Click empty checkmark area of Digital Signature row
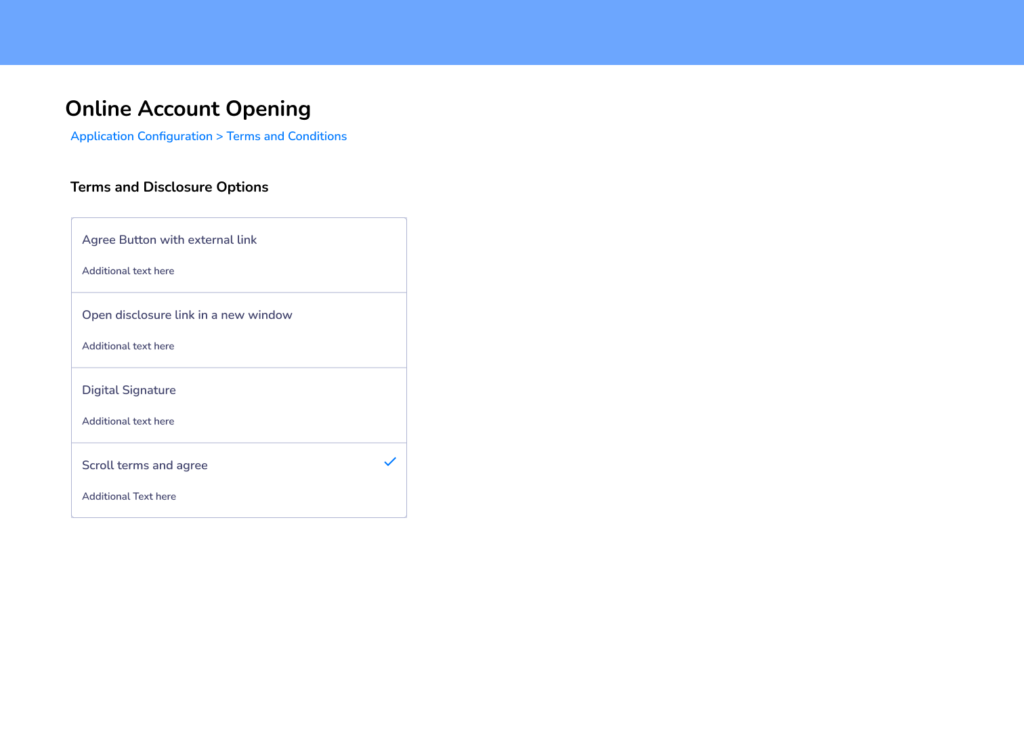The image size is (1024, 736). pos(390,388)
